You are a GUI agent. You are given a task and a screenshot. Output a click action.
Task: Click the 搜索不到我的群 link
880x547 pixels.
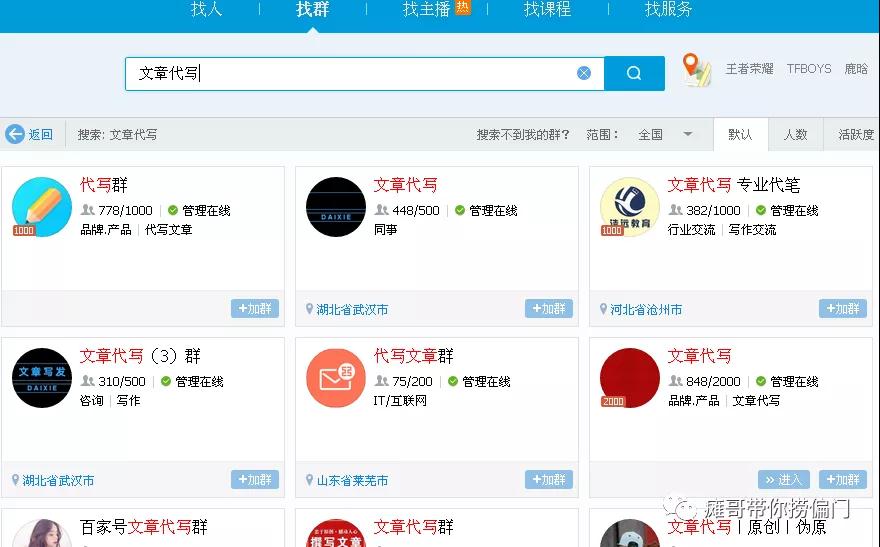pos(523,134)
